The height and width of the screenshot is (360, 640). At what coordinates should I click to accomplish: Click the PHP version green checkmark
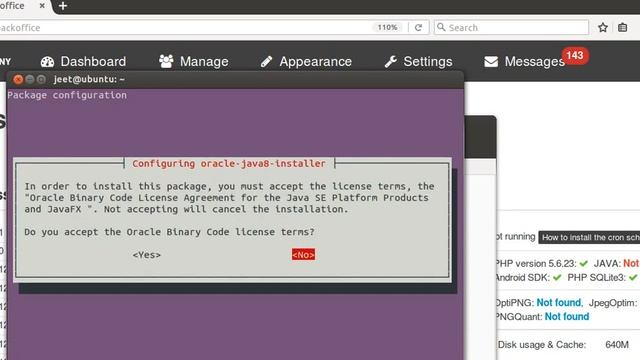pyautogui.click(x=584, y=263)
